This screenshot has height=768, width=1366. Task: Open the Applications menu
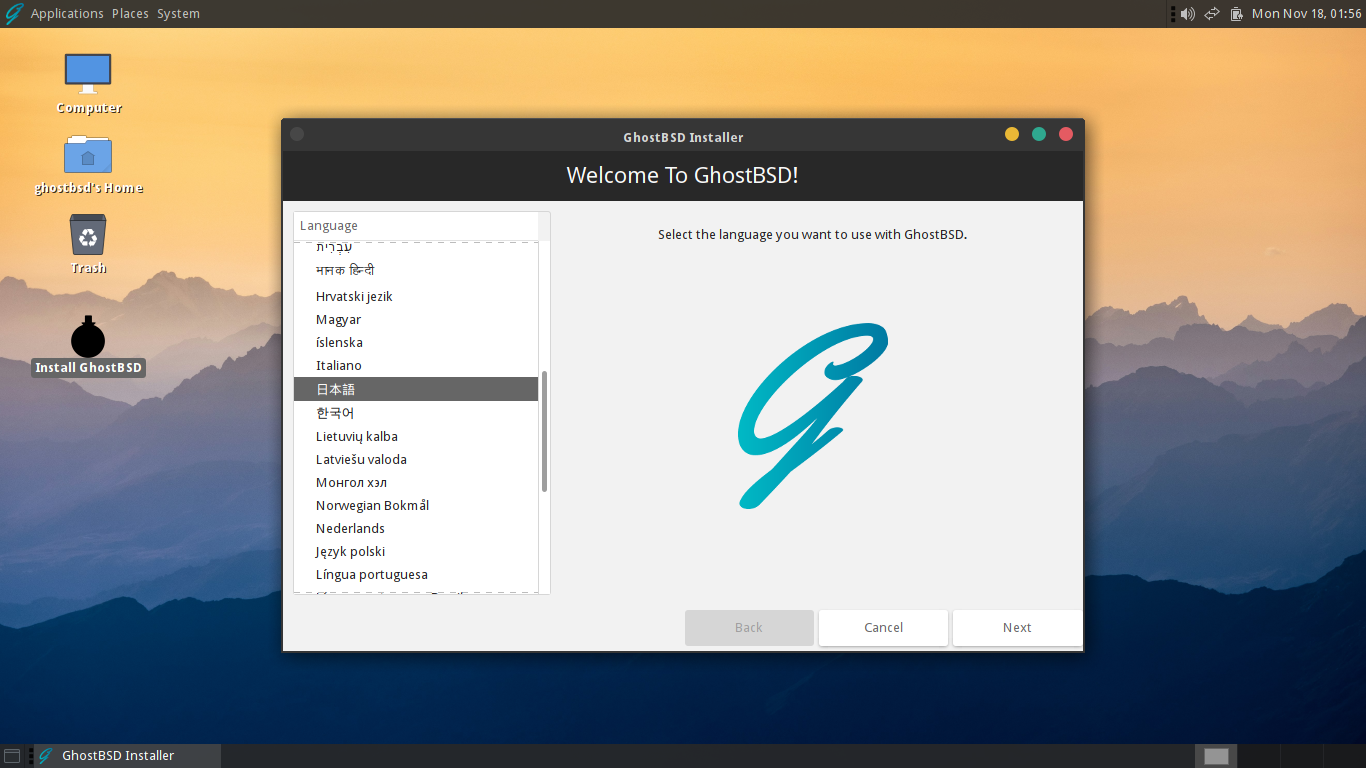coord(67,14)
